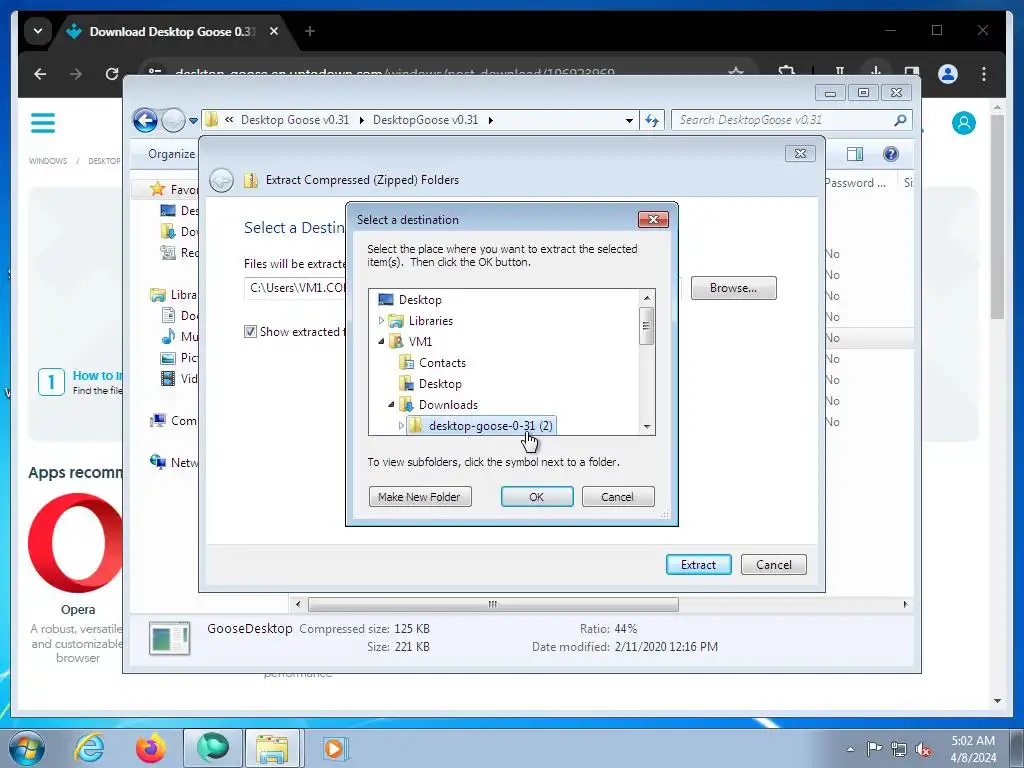The width and height of the screenshot is (1024, 768).
Task: Click WINDOWS breadcrumb link on webpage
Action: coord(48,161)
